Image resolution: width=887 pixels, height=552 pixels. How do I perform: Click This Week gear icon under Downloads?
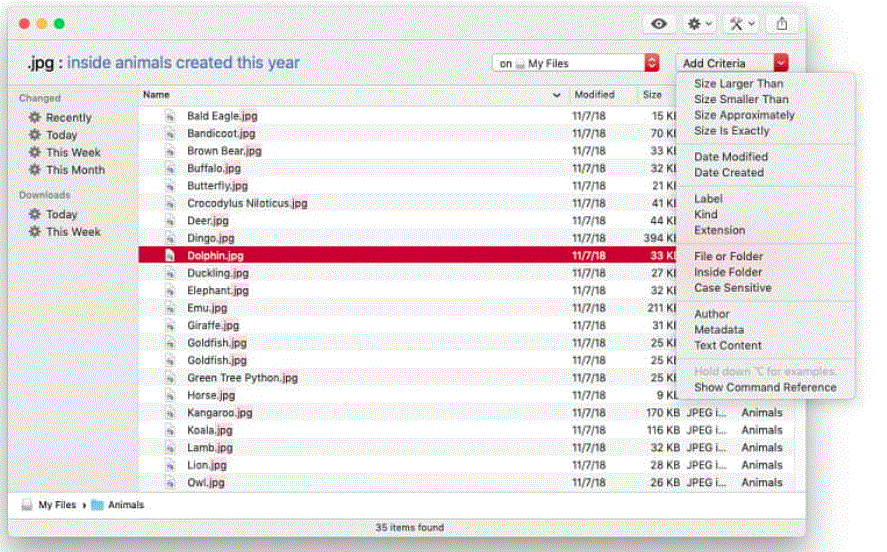click(35, 232)
